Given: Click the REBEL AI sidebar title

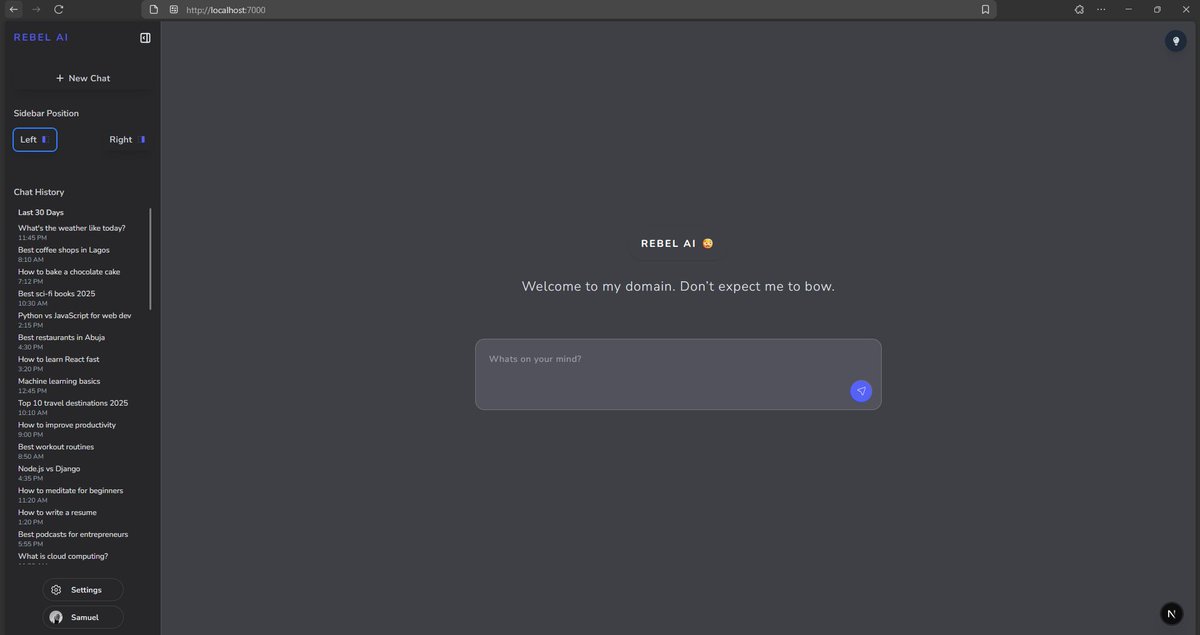Looking at the screenshot, I should [x=40, y=37].
